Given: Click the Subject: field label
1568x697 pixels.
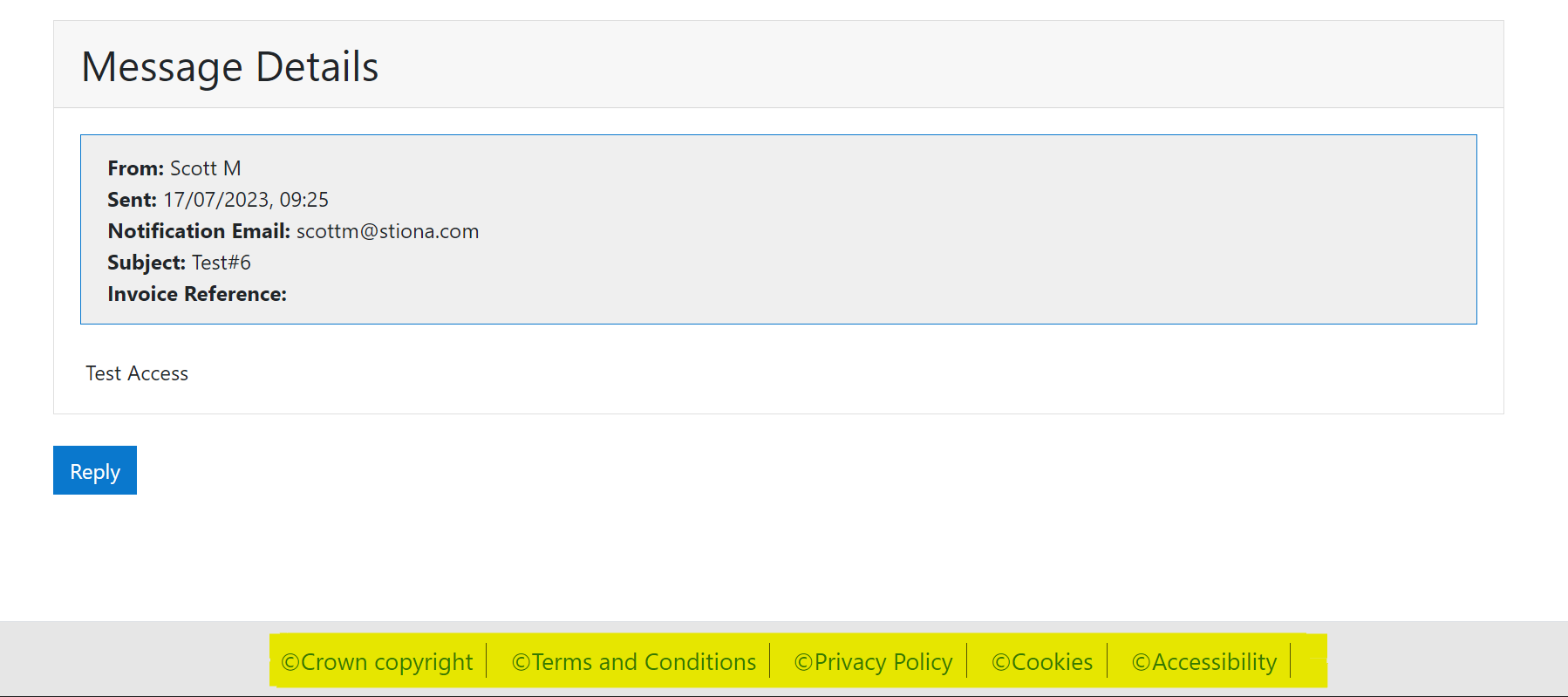Looking at the screenshot, I should (147, 263).
